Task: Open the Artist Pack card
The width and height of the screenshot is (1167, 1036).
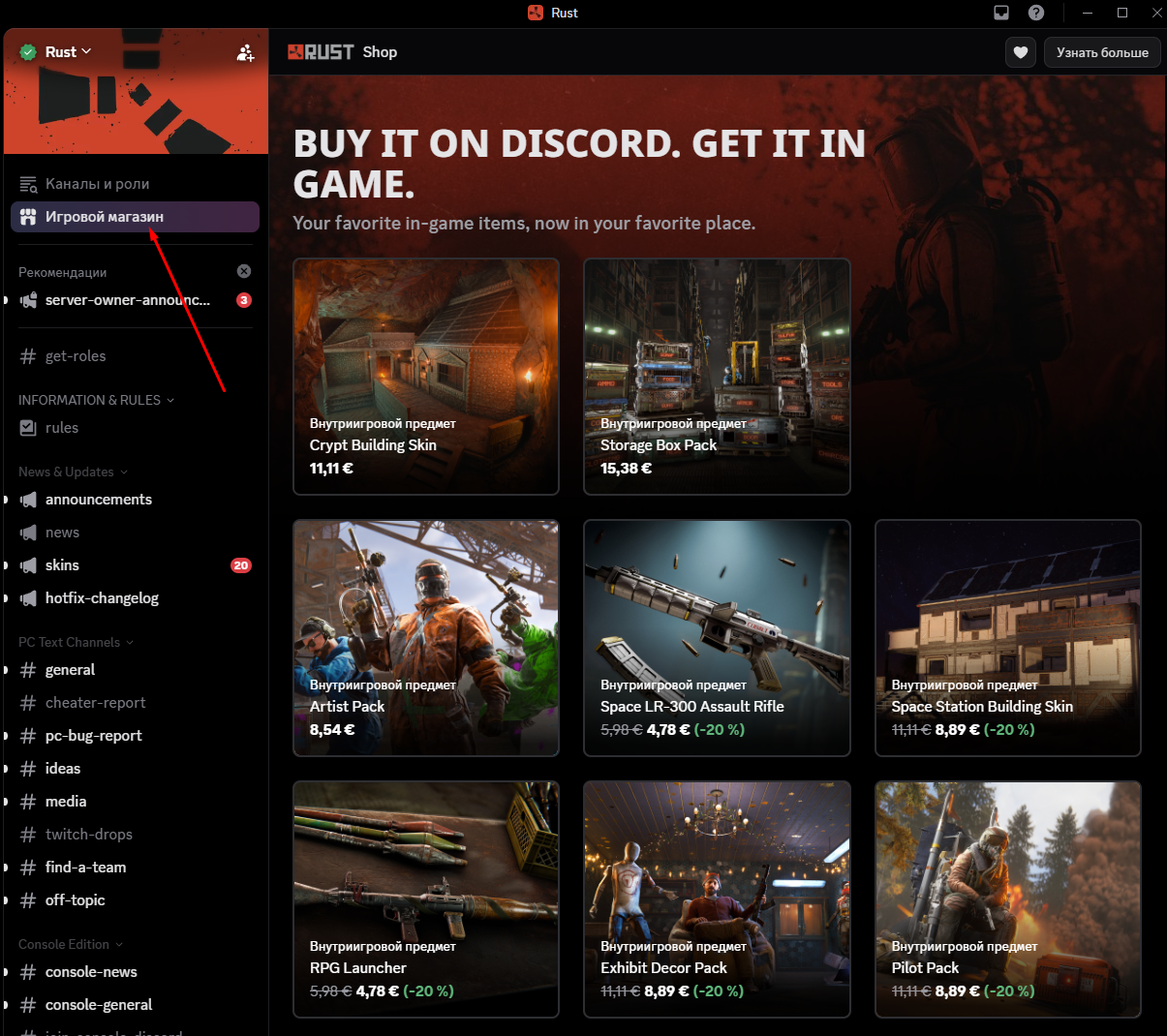Action: (x=426, y=638)
